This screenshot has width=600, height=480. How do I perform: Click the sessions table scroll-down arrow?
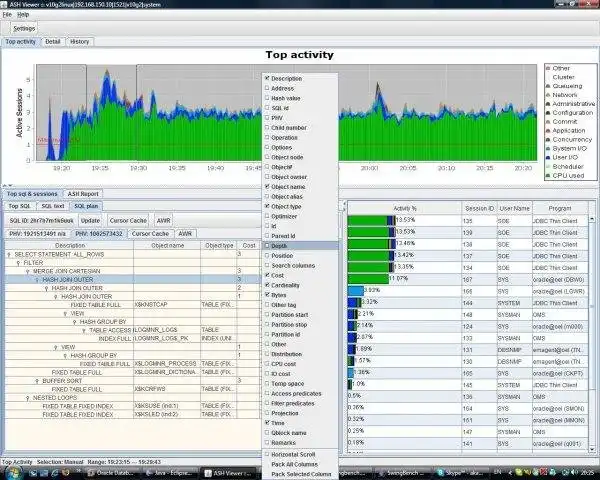[x=592, y=449]
